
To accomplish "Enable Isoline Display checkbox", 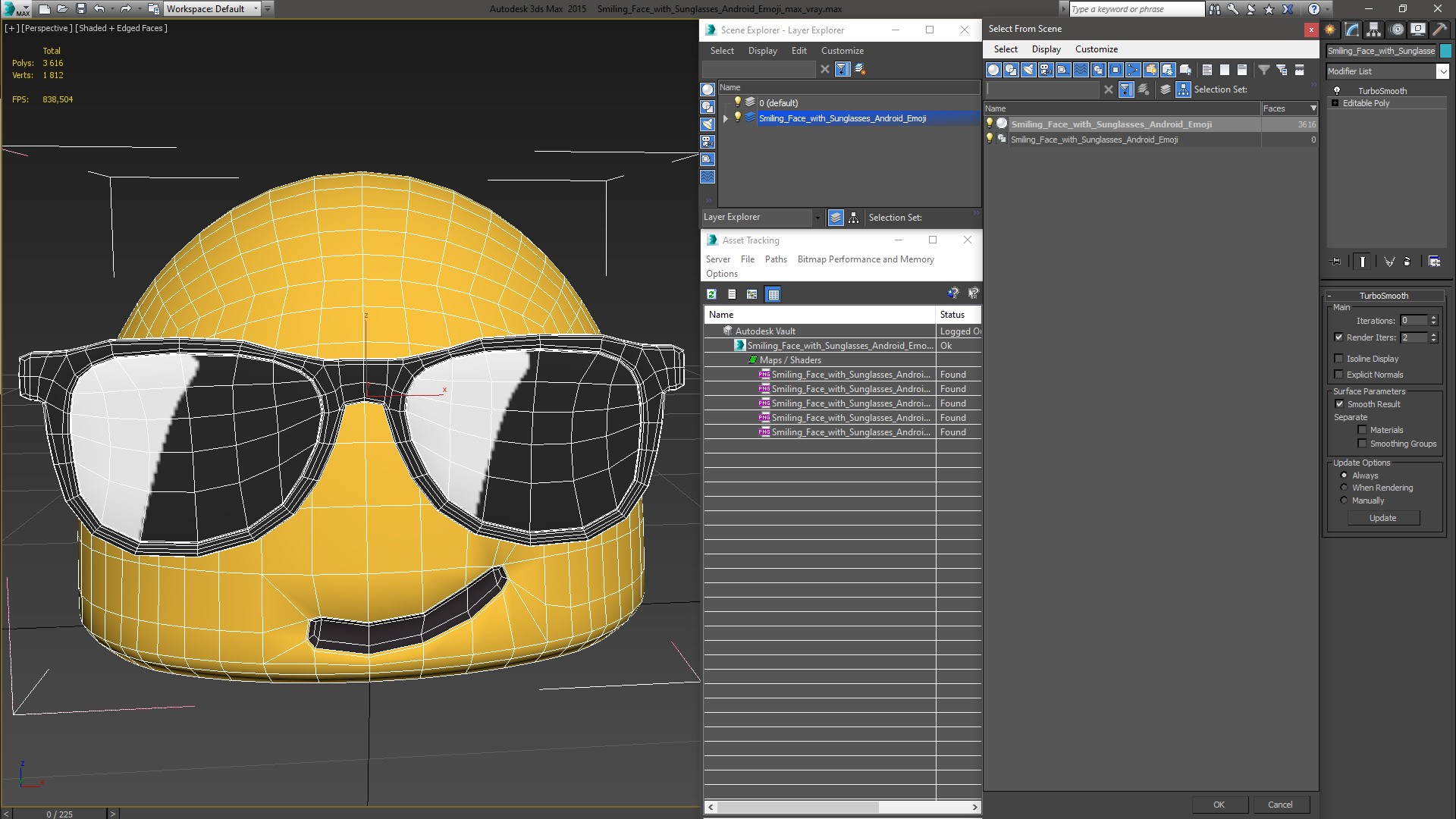I will (x=1338, y=359).
